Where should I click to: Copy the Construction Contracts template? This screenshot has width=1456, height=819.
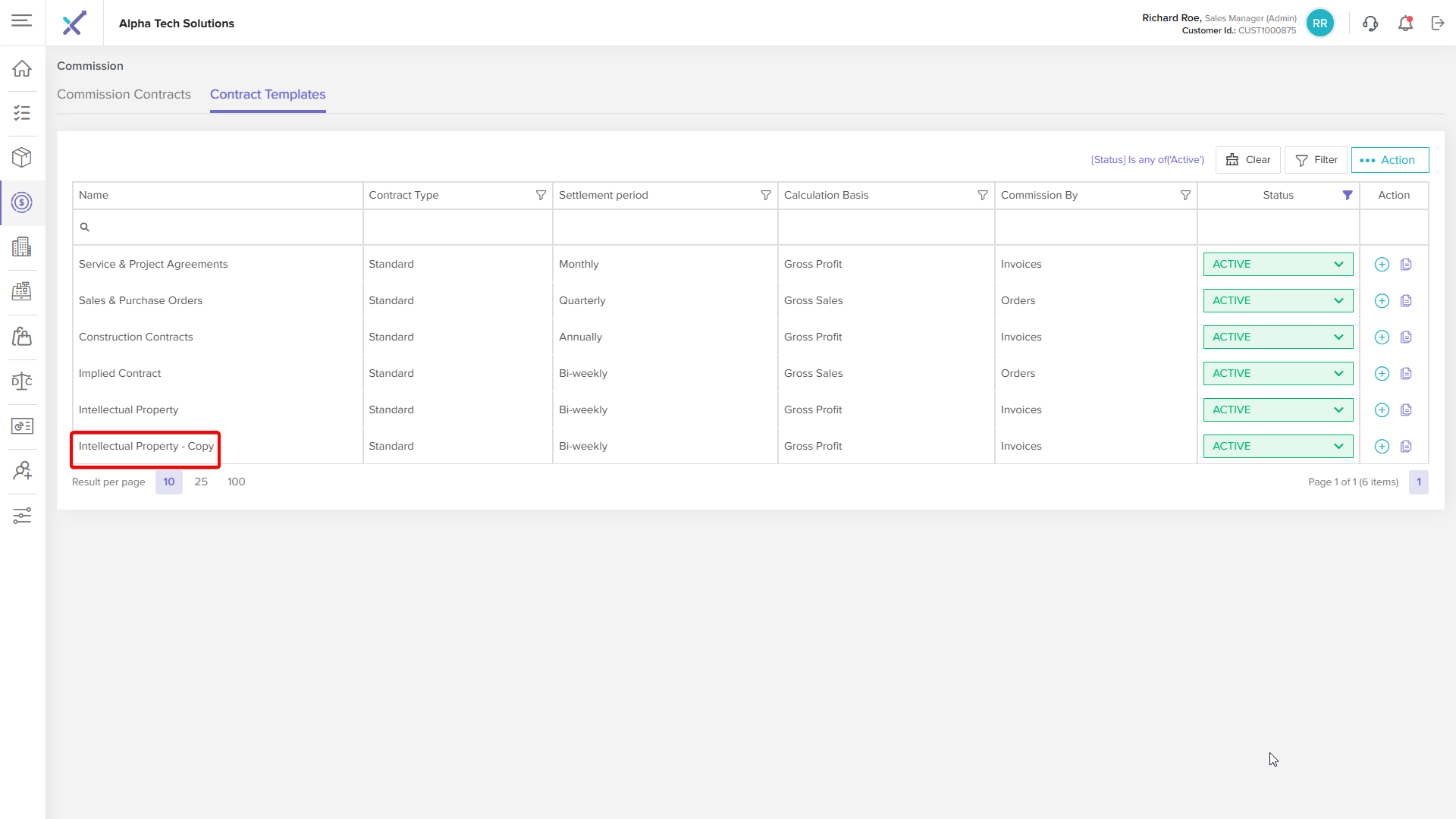1406,337
